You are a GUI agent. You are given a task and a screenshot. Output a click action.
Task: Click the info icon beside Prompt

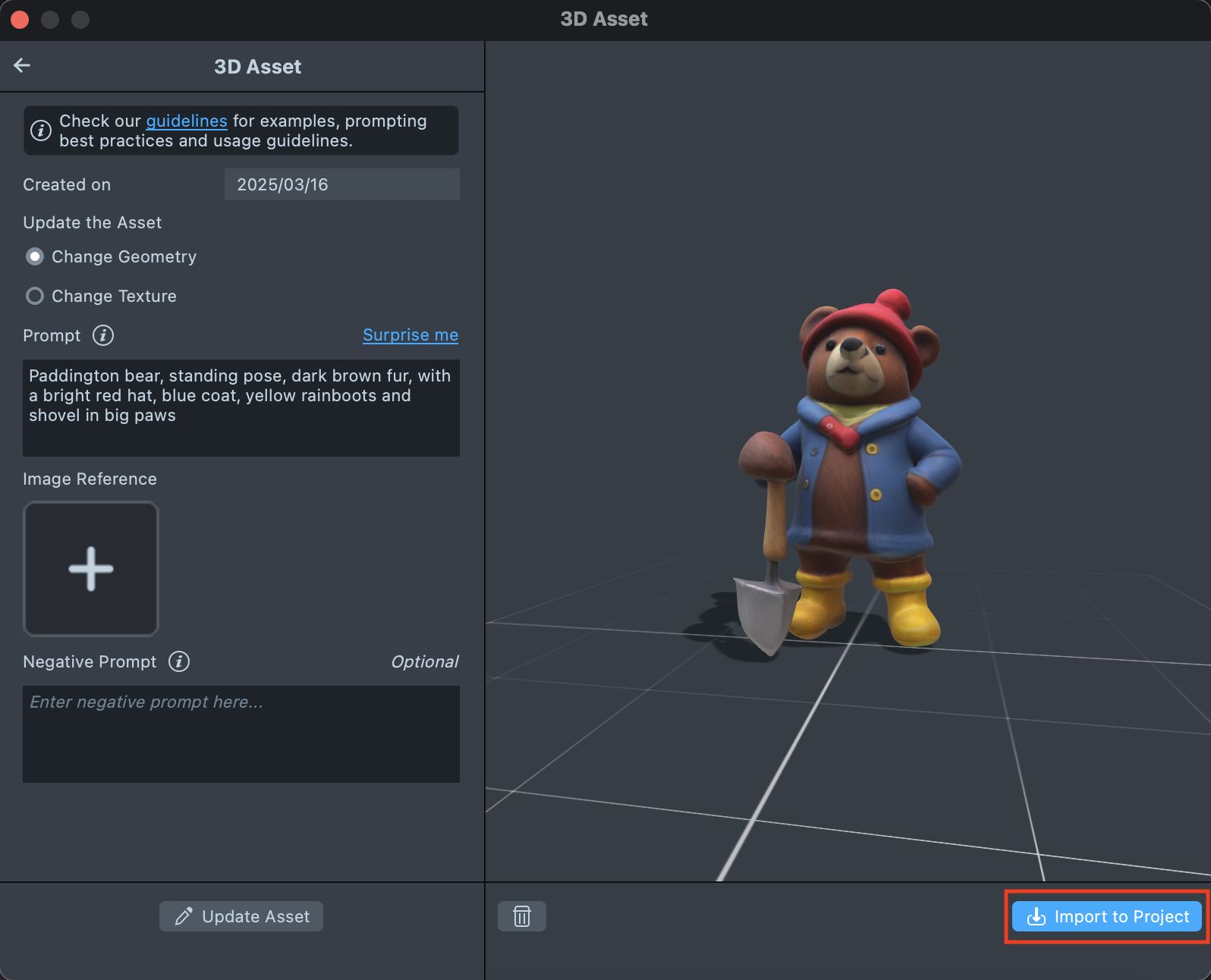pyautogui.click(x=103, y=335)
